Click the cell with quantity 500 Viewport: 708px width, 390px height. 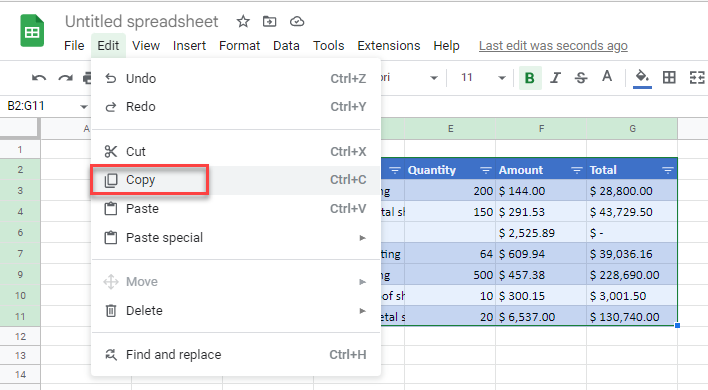(450, 275)
